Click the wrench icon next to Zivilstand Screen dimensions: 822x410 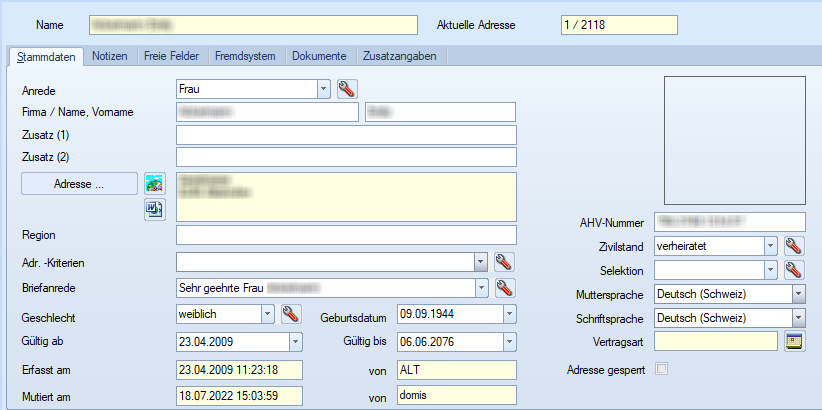pyautogui.click(x=794, y=245)
